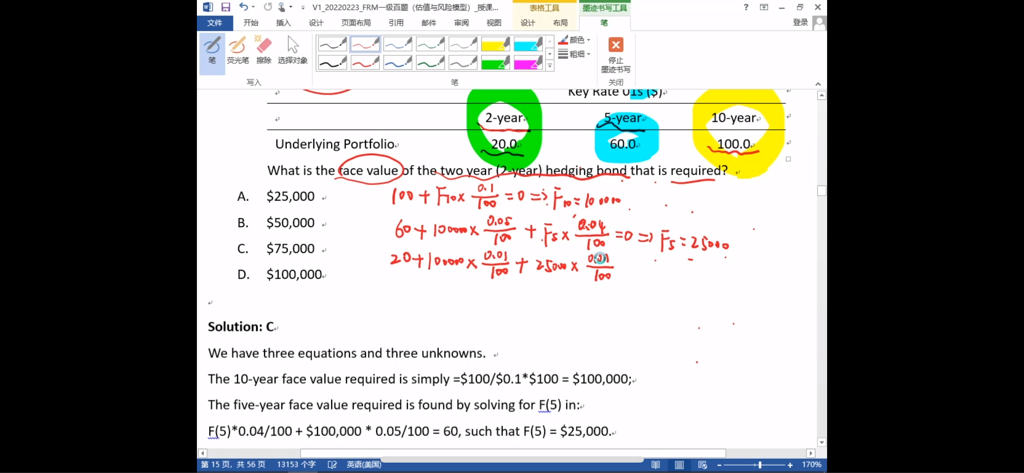Screen dimensions: 1024x473
Task: Choose the Eraser (擦除) tool
Action: pos(264,50)
